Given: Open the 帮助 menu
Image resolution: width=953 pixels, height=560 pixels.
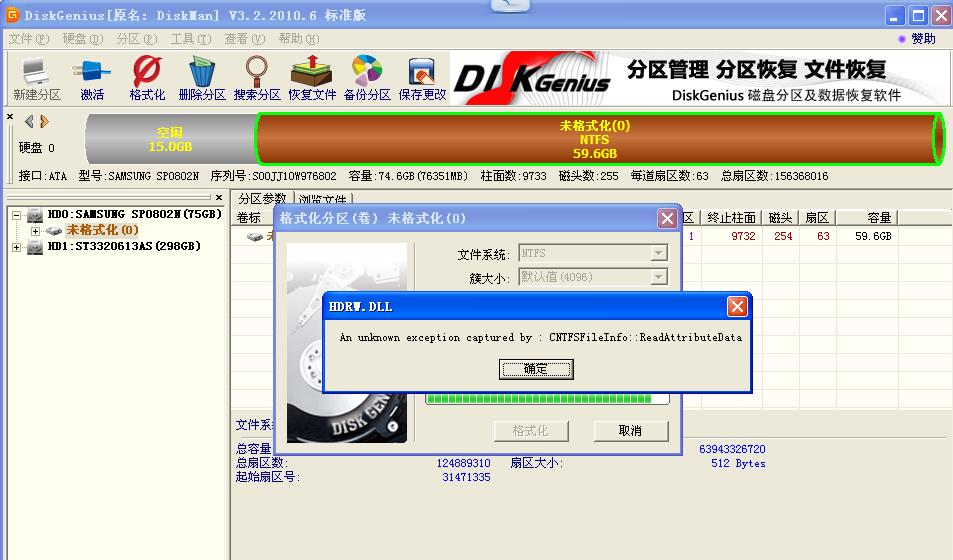Looking at the screenshot, I should [298, 39].
